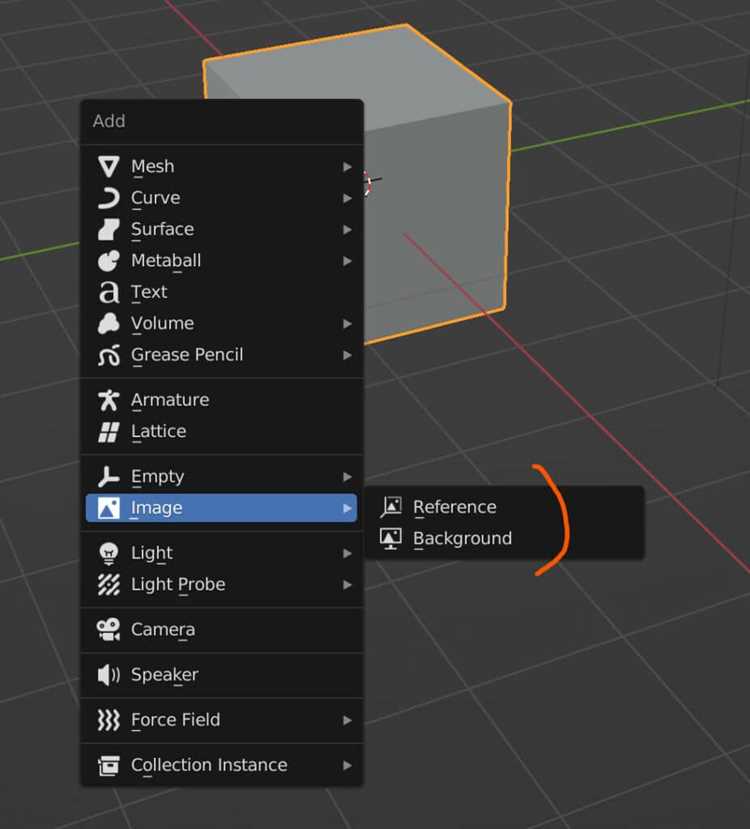The height and width of the screenshot is (829, 750).
Task: Open the Collection Instance entry label
Action: coord(209,766)
